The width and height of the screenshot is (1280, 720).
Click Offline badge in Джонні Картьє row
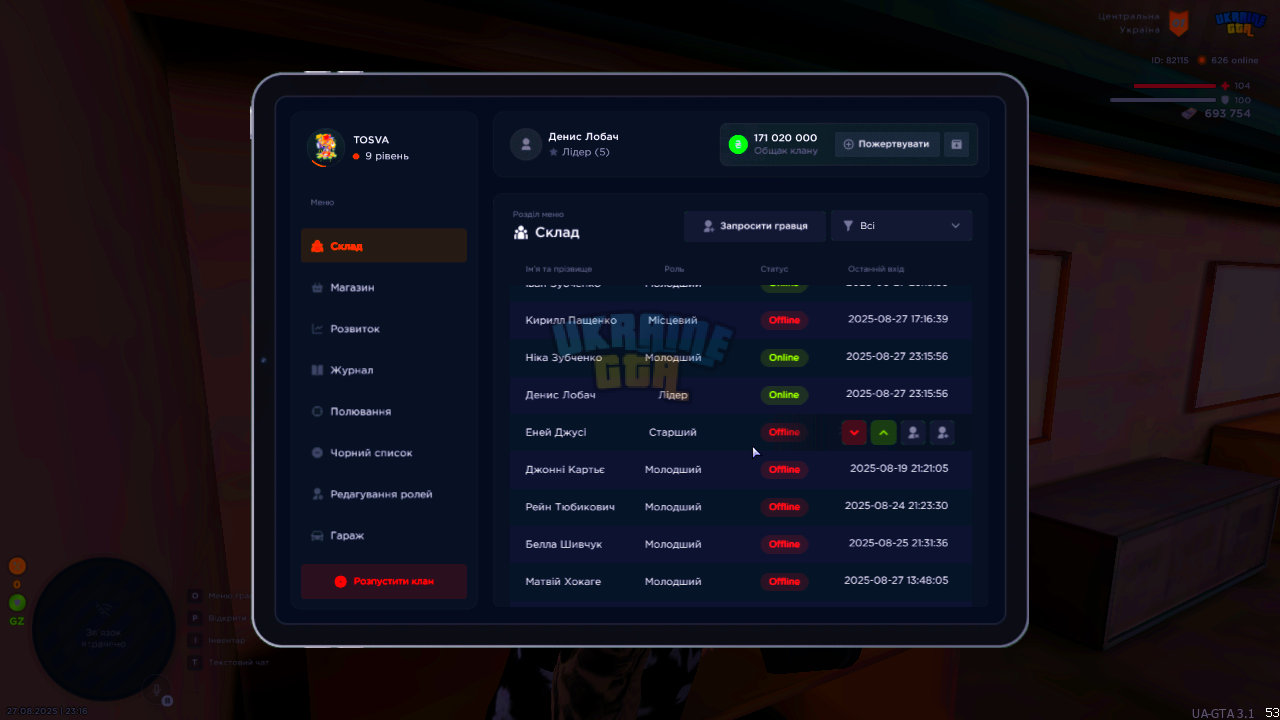pos(784,470)
